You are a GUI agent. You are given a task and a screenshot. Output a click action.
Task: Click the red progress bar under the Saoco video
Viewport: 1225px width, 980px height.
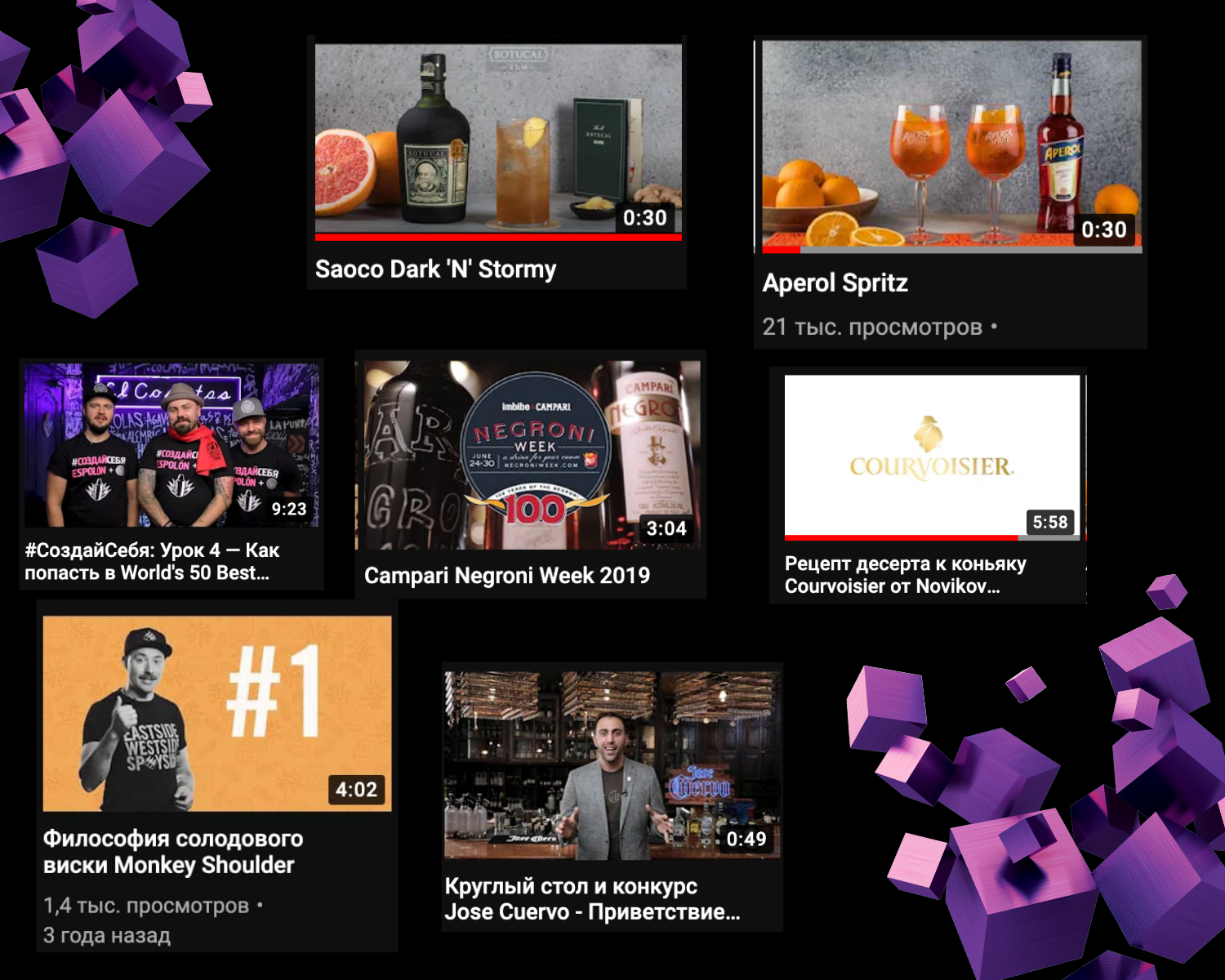(498, 238)
